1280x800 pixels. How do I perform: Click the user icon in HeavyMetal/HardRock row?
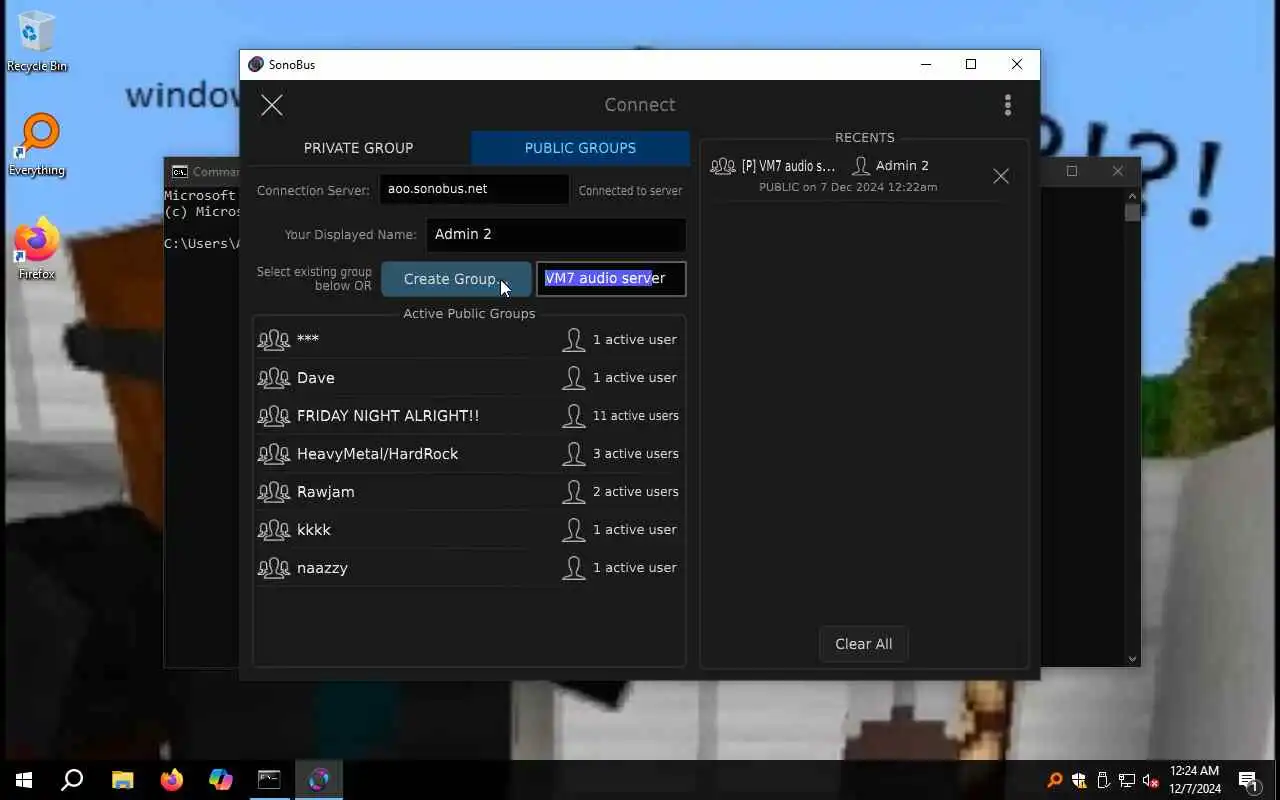[573, 454]
